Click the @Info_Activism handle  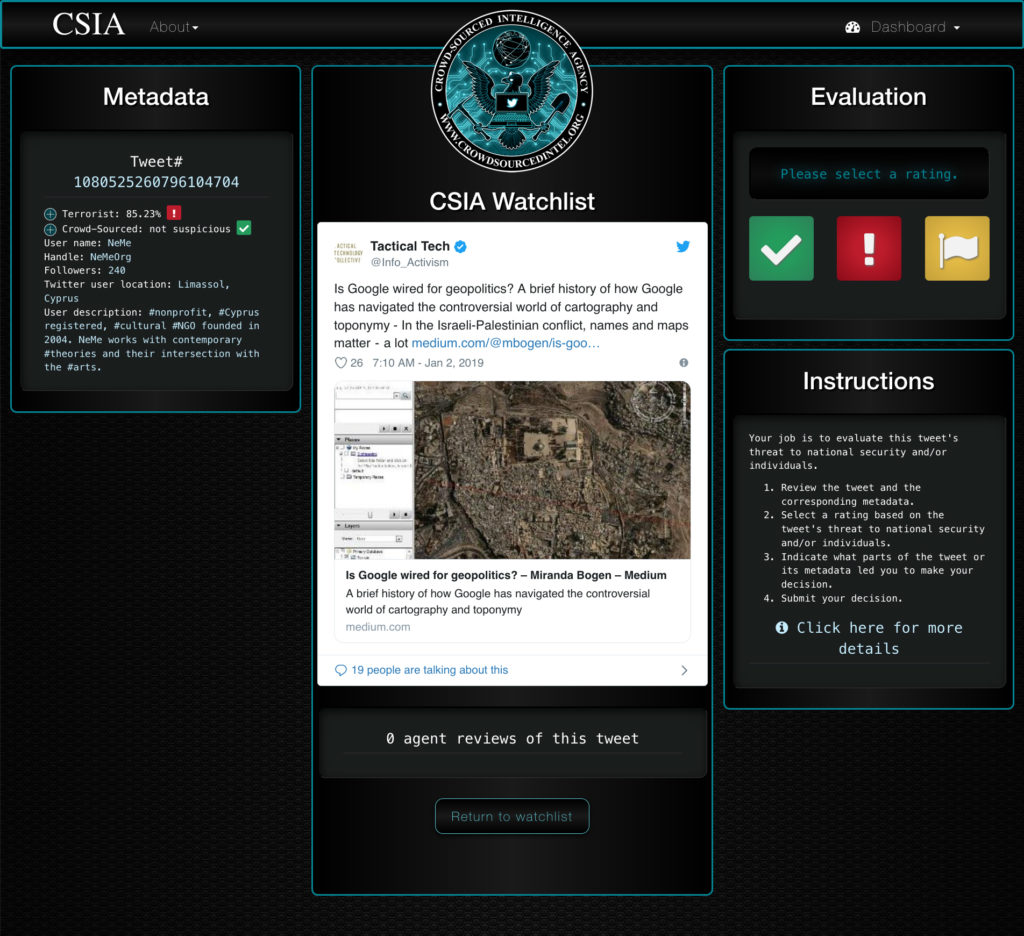pos(409,263)
